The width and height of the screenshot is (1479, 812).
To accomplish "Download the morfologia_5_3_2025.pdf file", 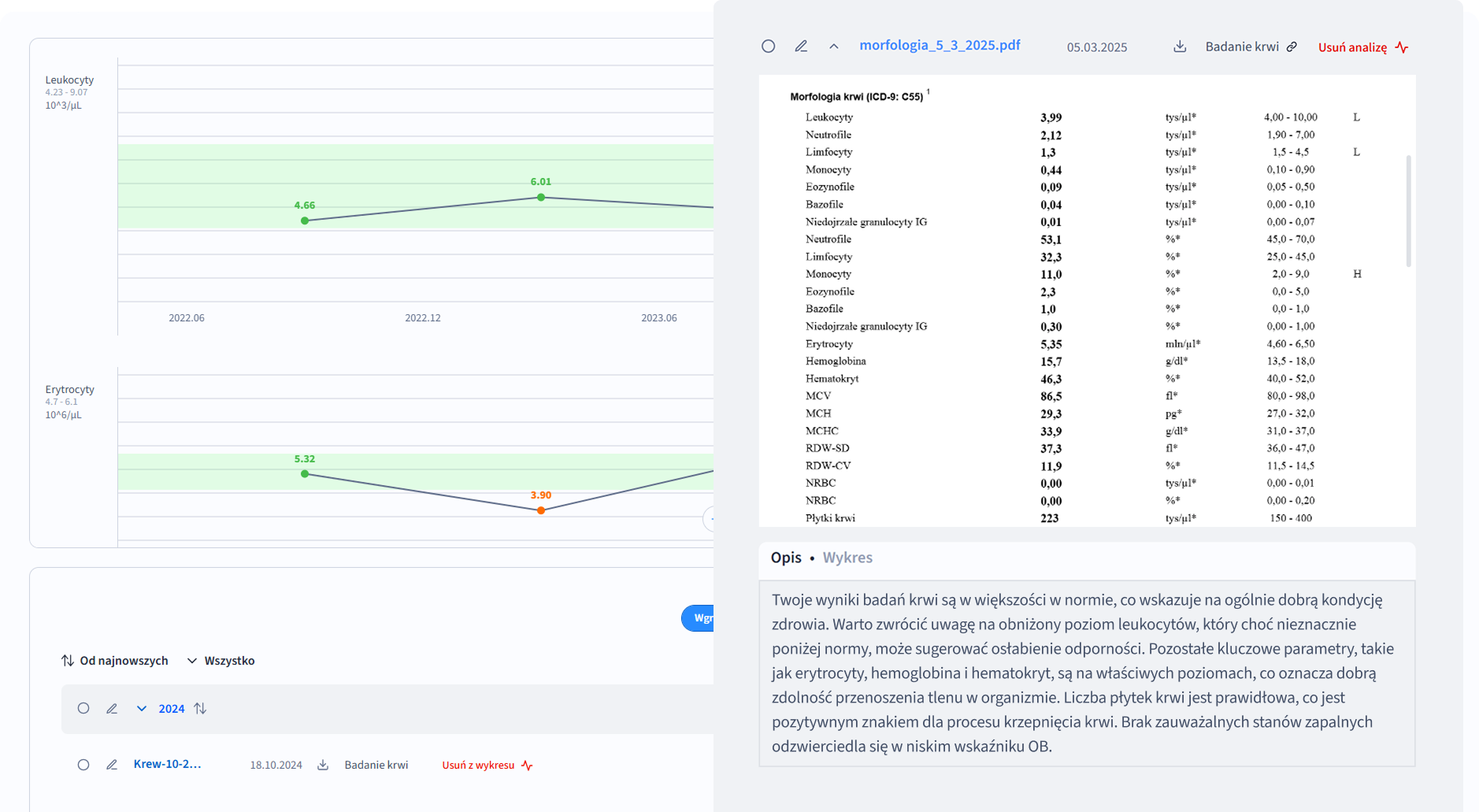I will click(x=1180, y=46).
